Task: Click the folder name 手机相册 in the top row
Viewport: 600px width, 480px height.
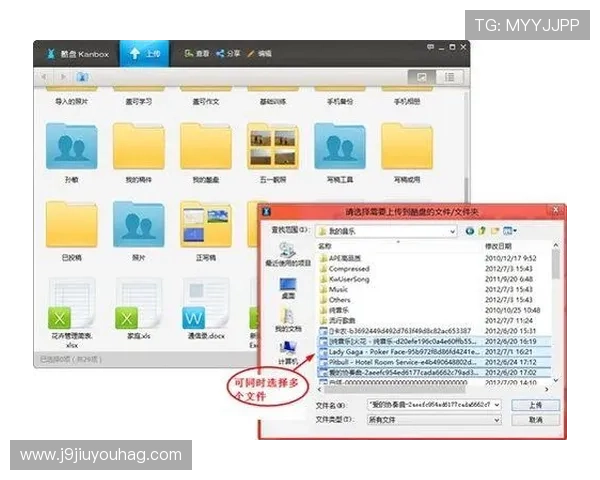Action: 407,101
